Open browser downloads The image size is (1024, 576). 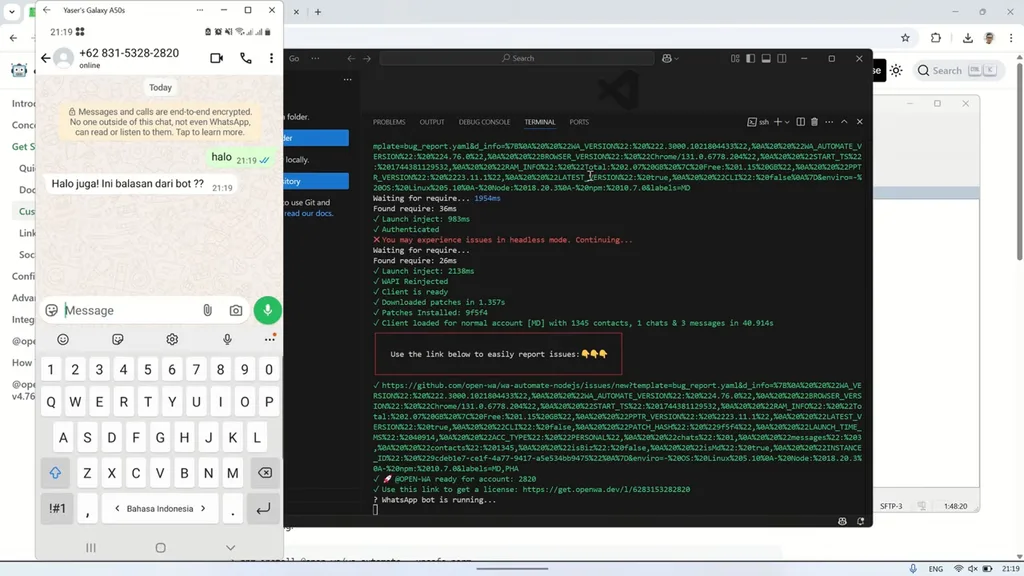pos(968,38)
